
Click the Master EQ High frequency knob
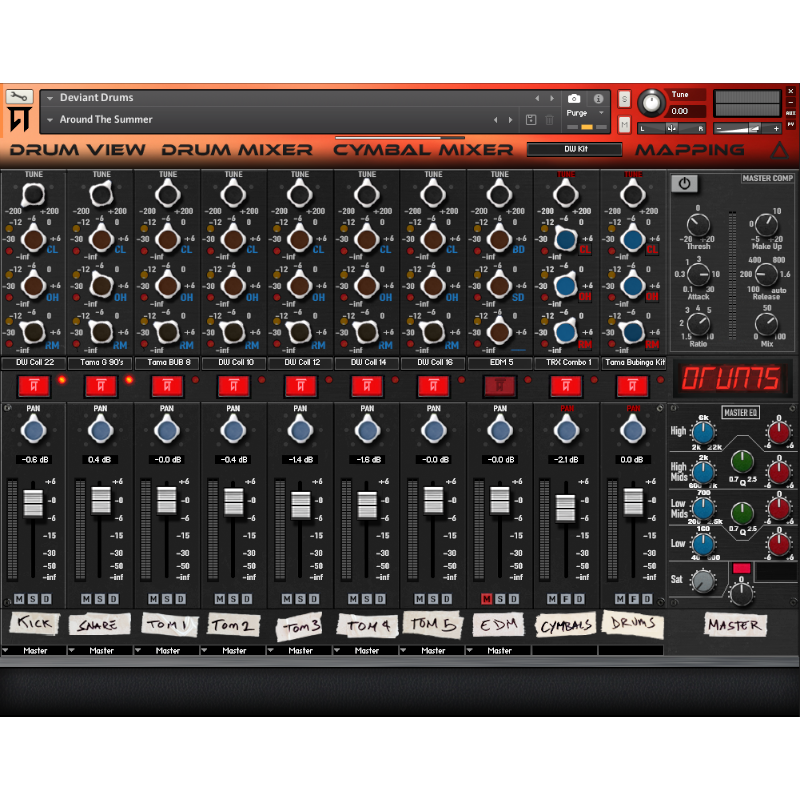click(703, 433)
